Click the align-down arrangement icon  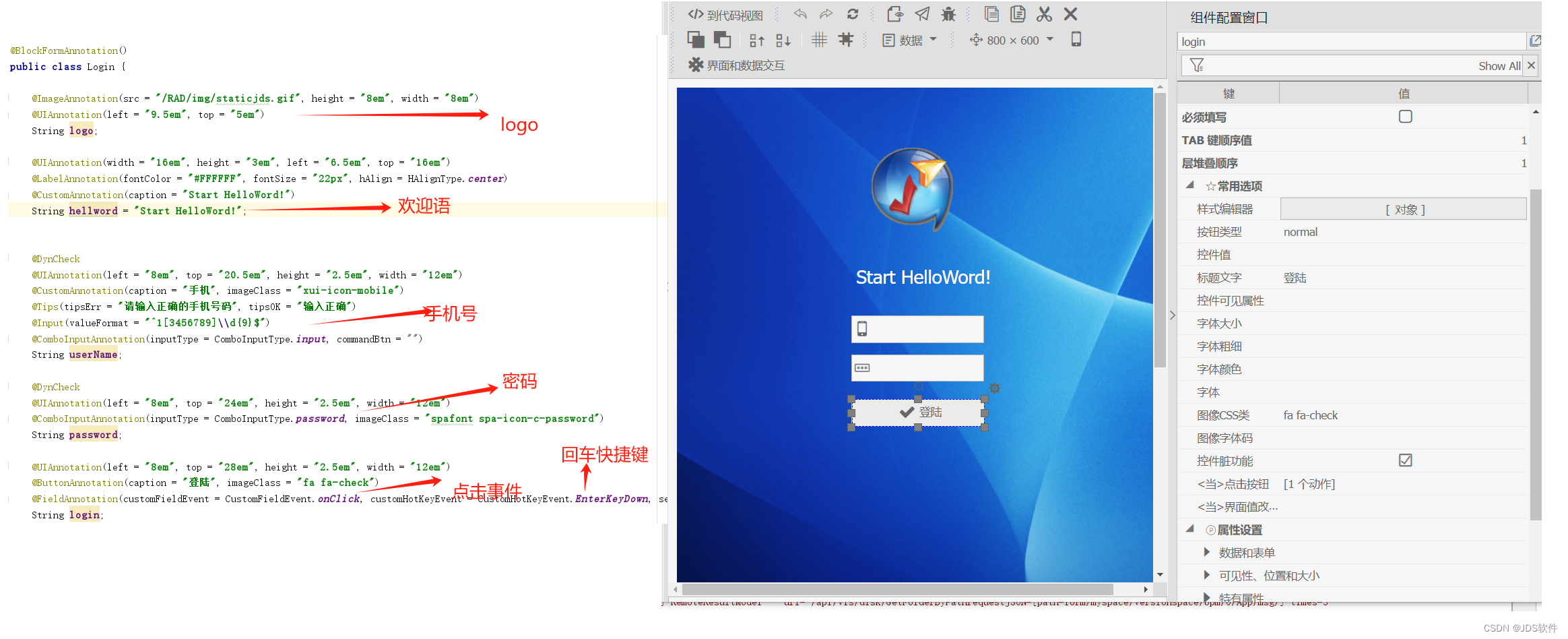point(783,40)
